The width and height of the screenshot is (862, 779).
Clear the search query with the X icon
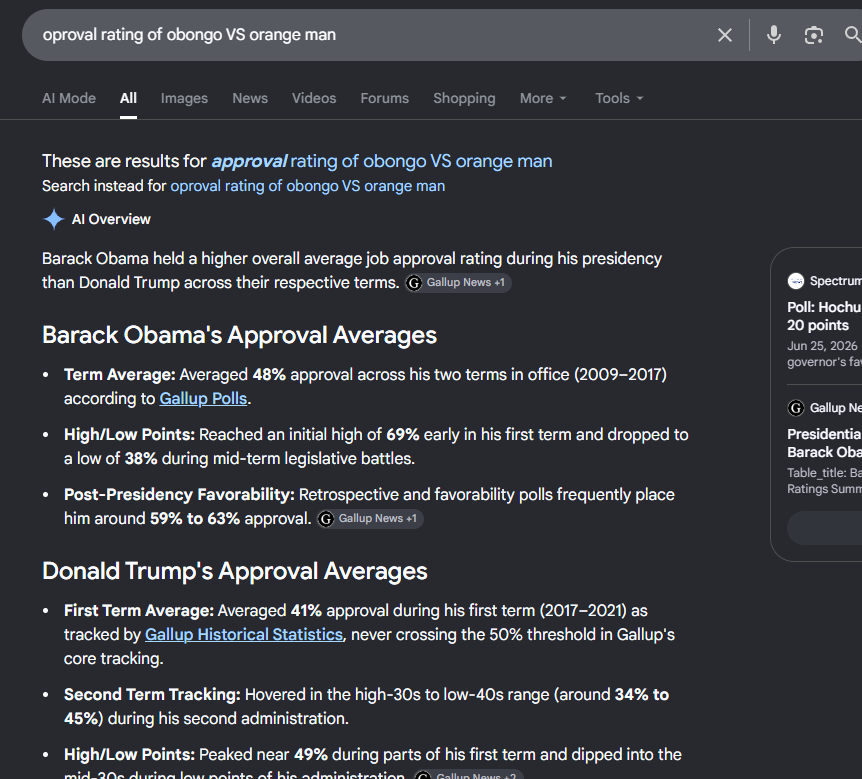click(x=725, y=35)
